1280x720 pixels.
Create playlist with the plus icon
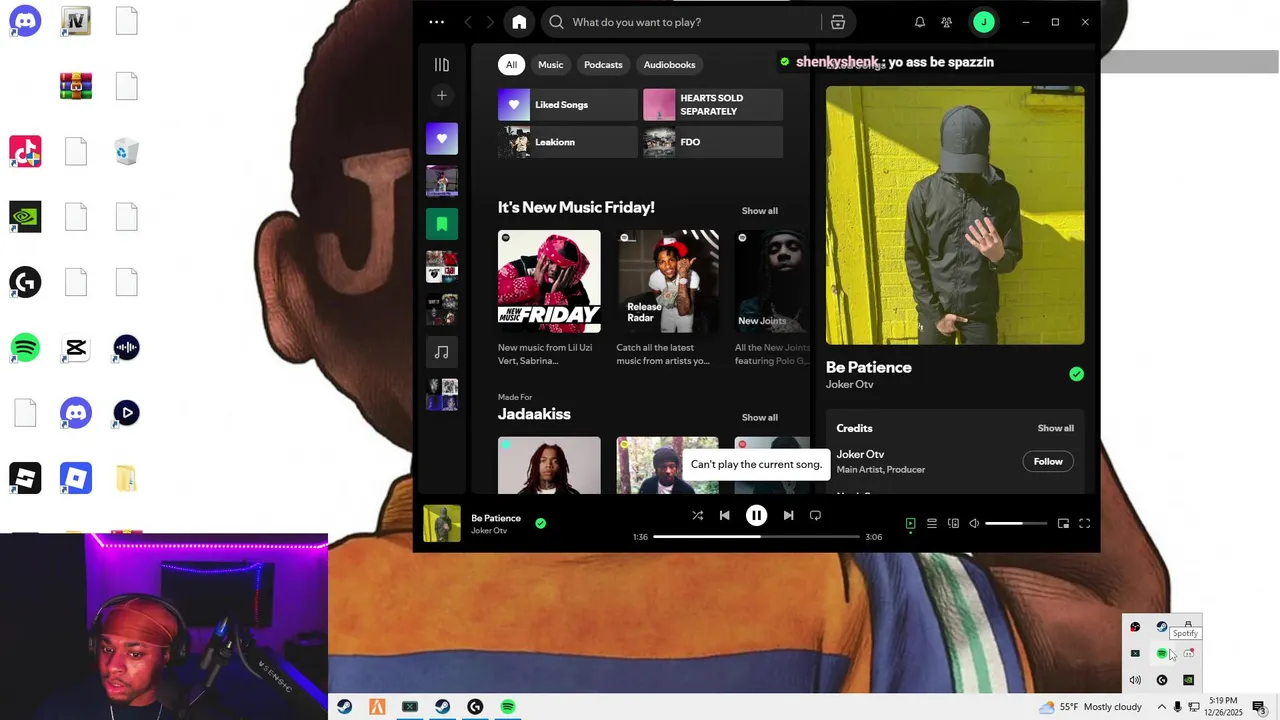coord(442,96)
